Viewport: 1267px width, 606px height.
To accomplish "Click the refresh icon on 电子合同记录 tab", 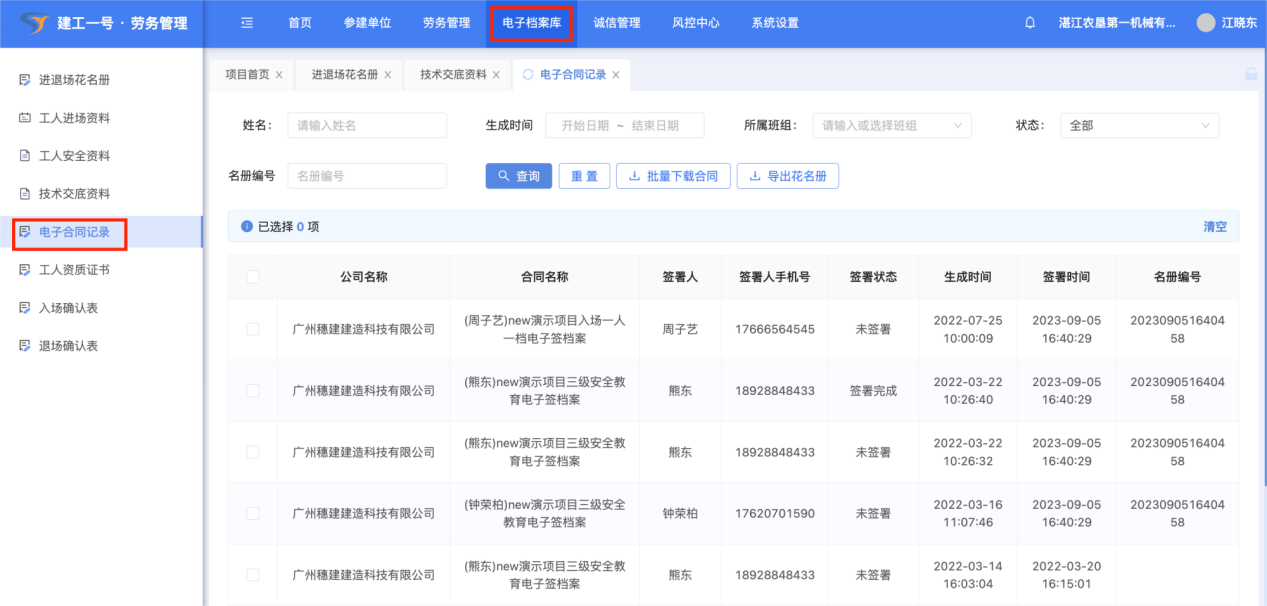I will point(528,75).
